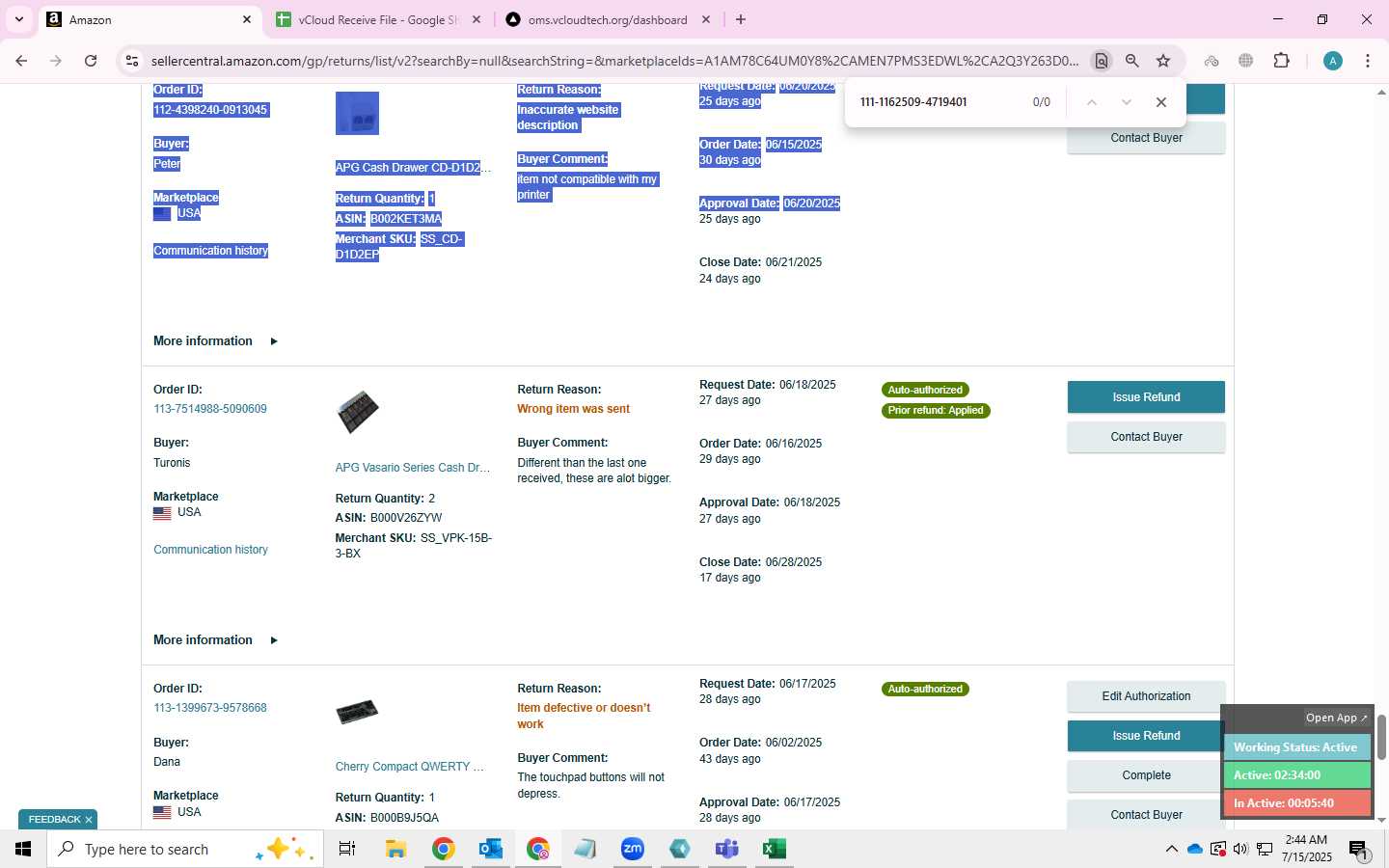Screen dimensions: 1389x868
Task: Open Excel from the taskbar
Action: tap(774, 849)
